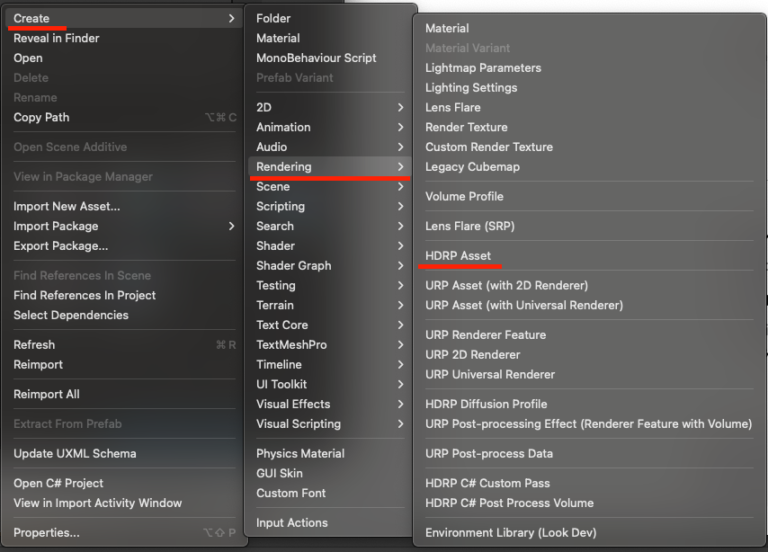Create an HDRP Diffusion Profile
The image size is (768, 552).
click(x=486, y=404)
